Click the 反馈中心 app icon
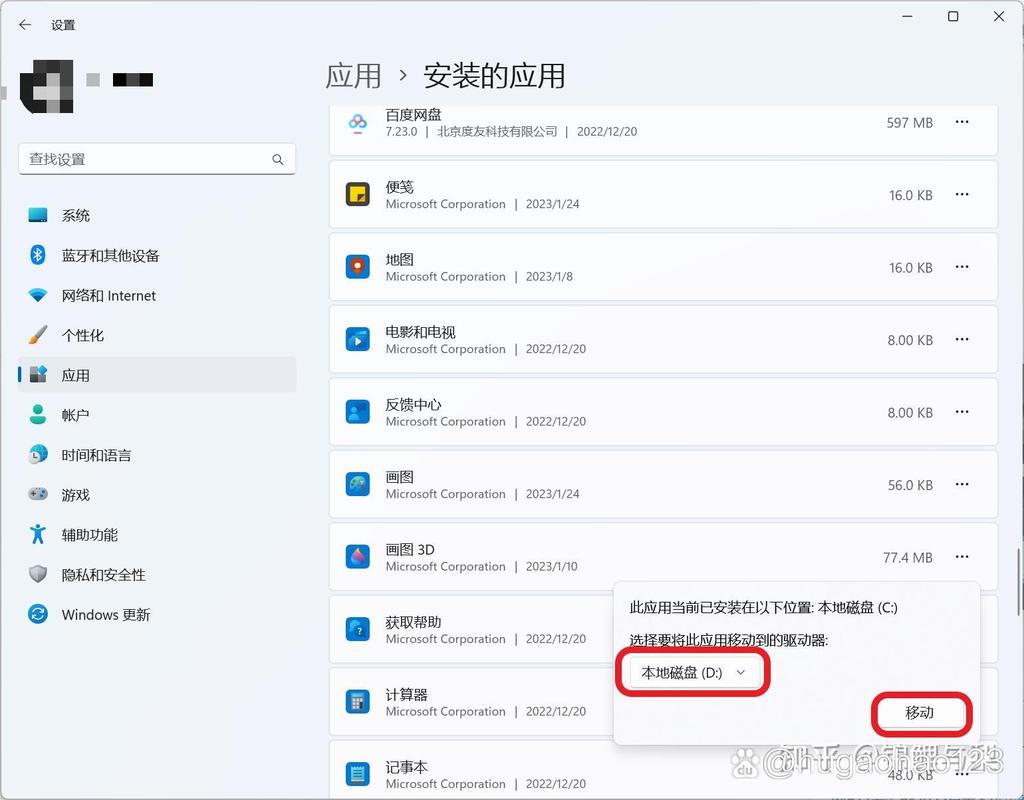The width and height of the screenshot is (1024, 800). (357, 412)
